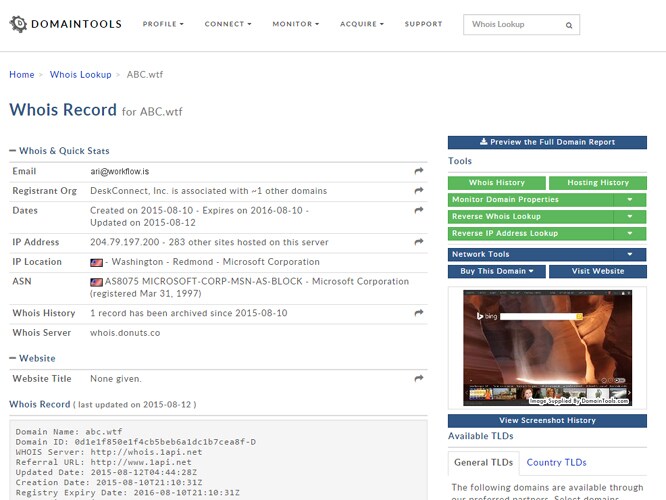The height and width of the screenshot is (500, 666).
Task: Go to the Home breadcrumb link
Action: click(x=22, y=75)
